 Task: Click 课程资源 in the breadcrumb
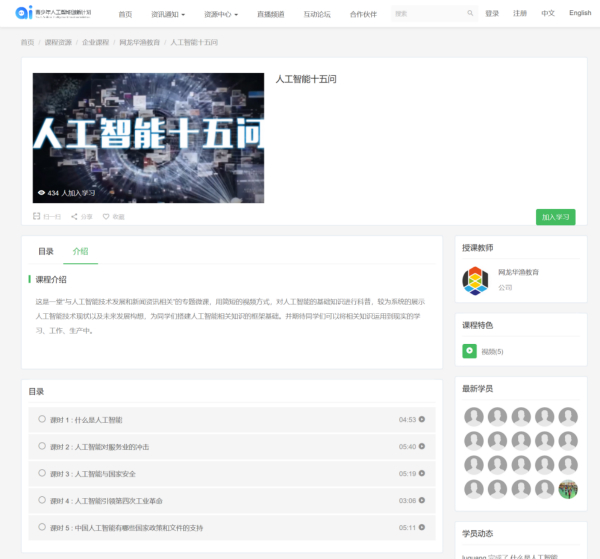click(58, 42)
